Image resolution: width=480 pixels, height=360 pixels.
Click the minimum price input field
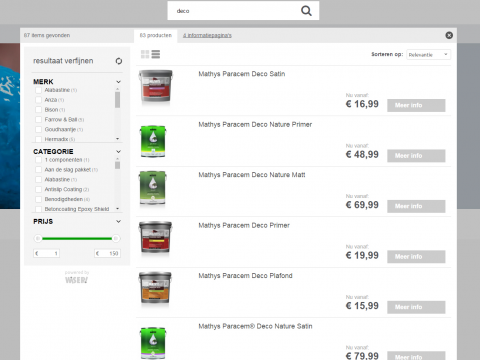click(47, 253)
